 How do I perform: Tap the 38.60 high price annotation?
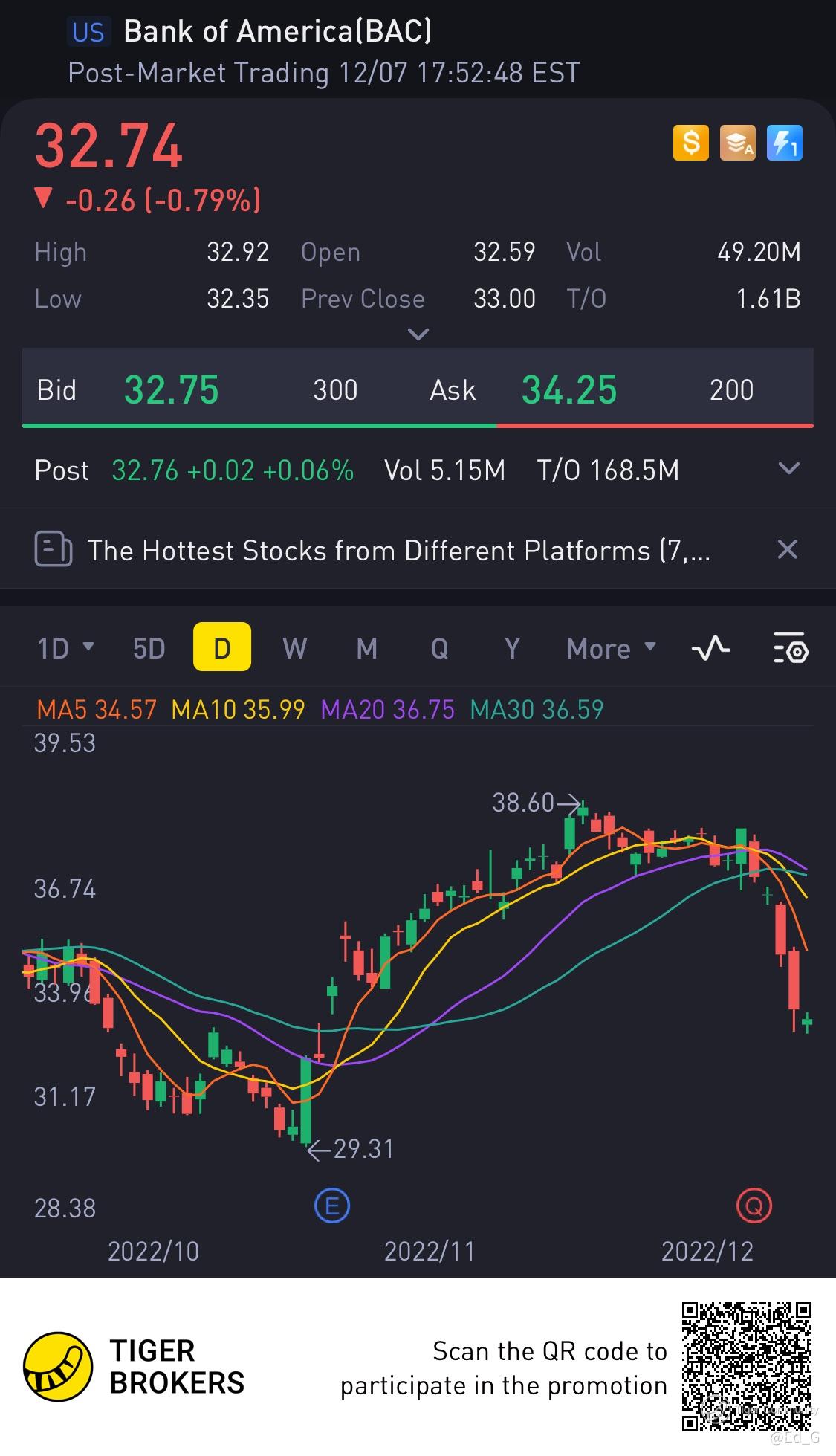(x=523, y=803)
